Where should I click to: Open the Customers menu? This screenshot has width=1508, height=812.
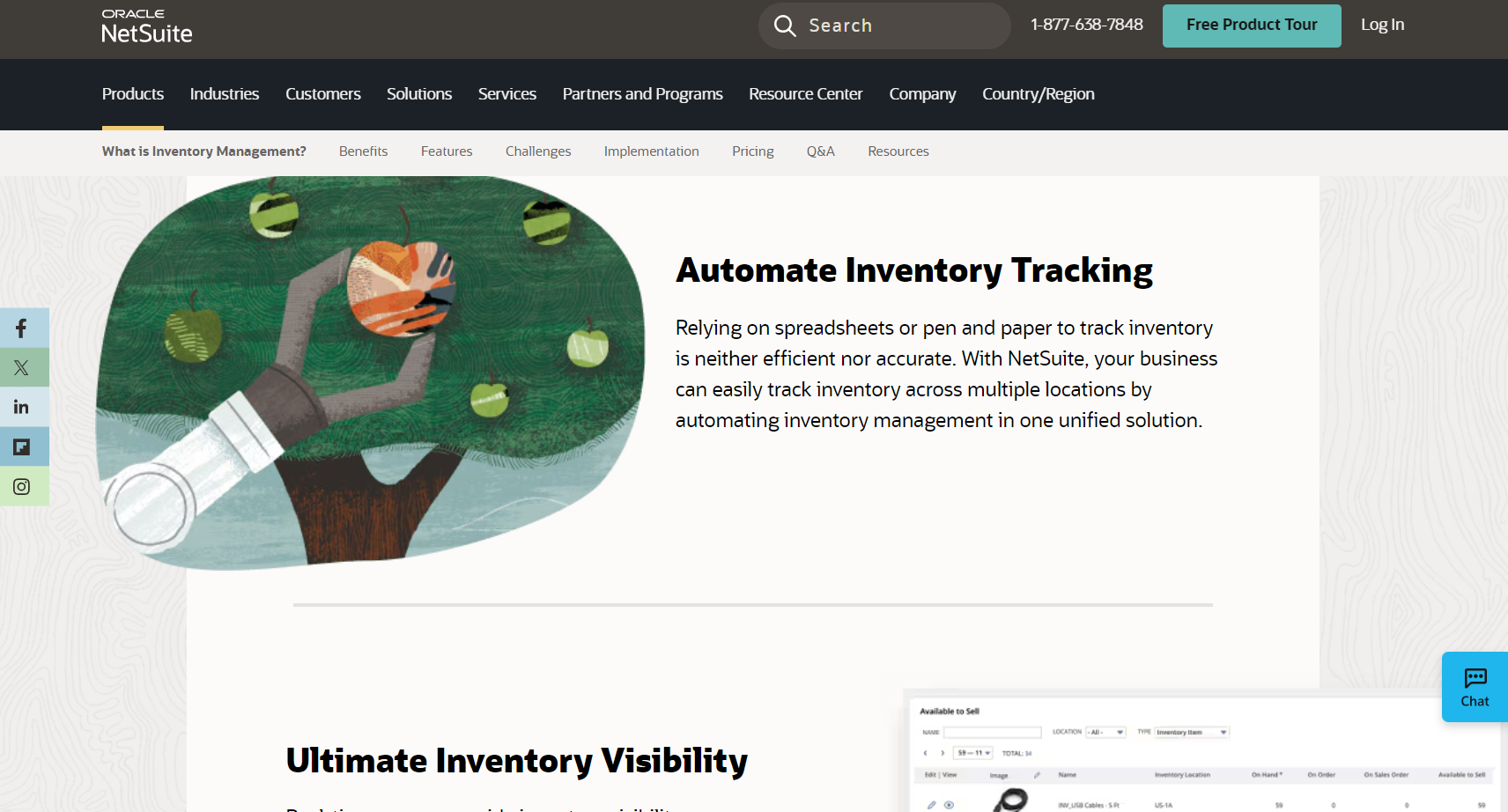click(x=323, y=94)
